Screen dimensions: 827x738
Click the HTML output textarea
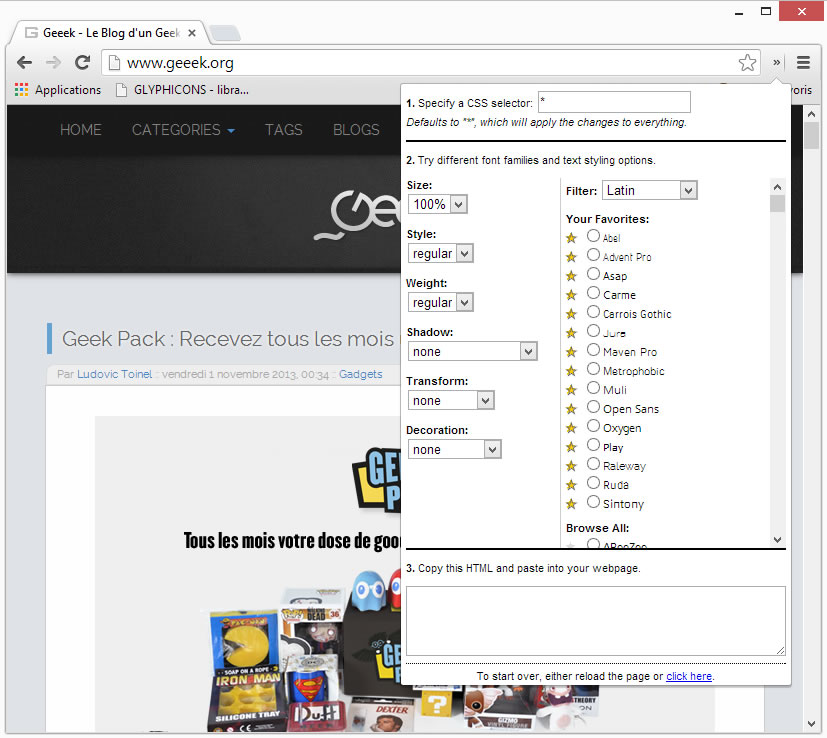[595, 621]
